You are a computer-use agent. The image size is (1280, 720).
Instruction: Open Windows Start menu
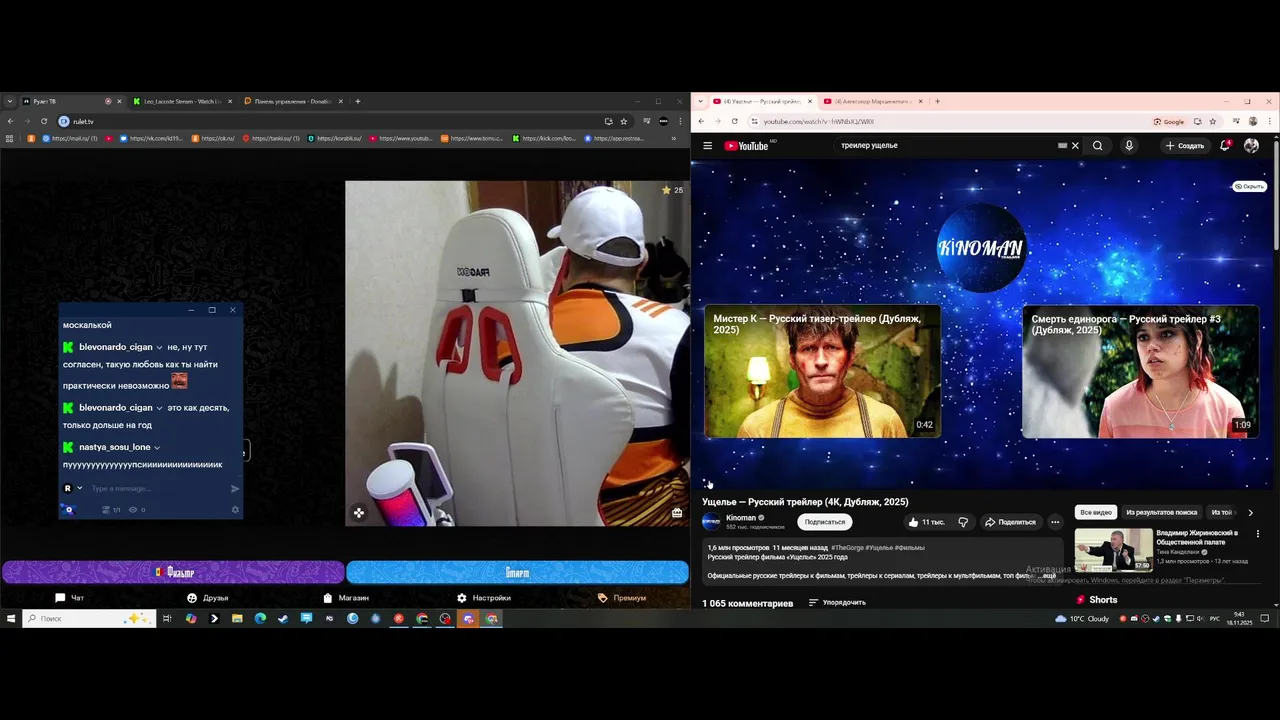pos(11,619)
